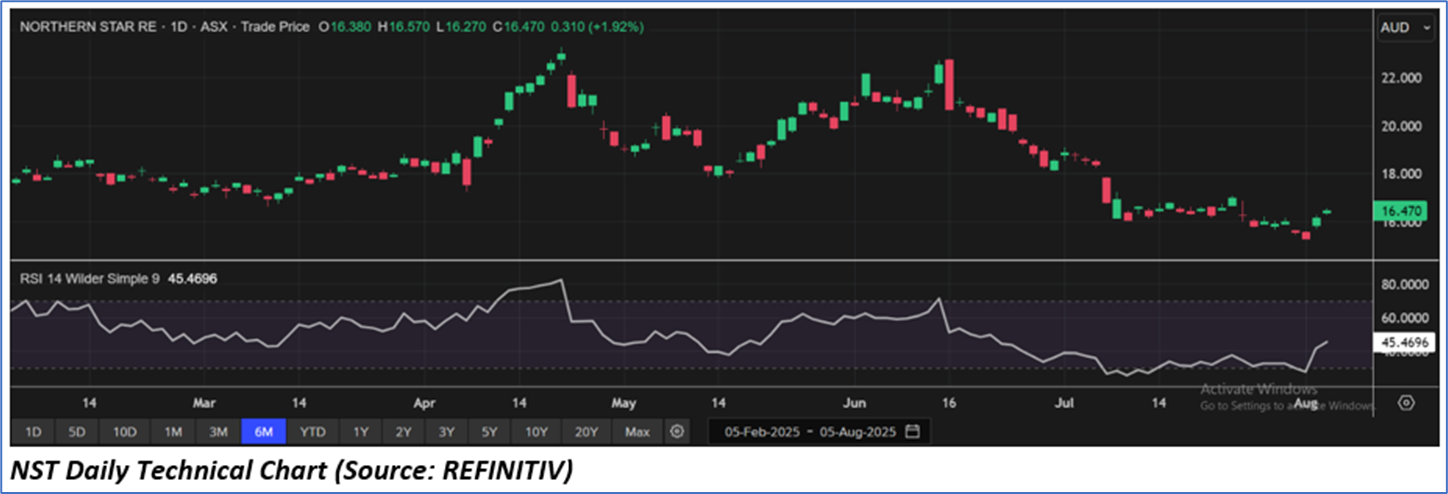Image resolution: width=1448 pixels, height=494 pixels.
Task: Select the 3M range option
Action: tap(218, 432)
